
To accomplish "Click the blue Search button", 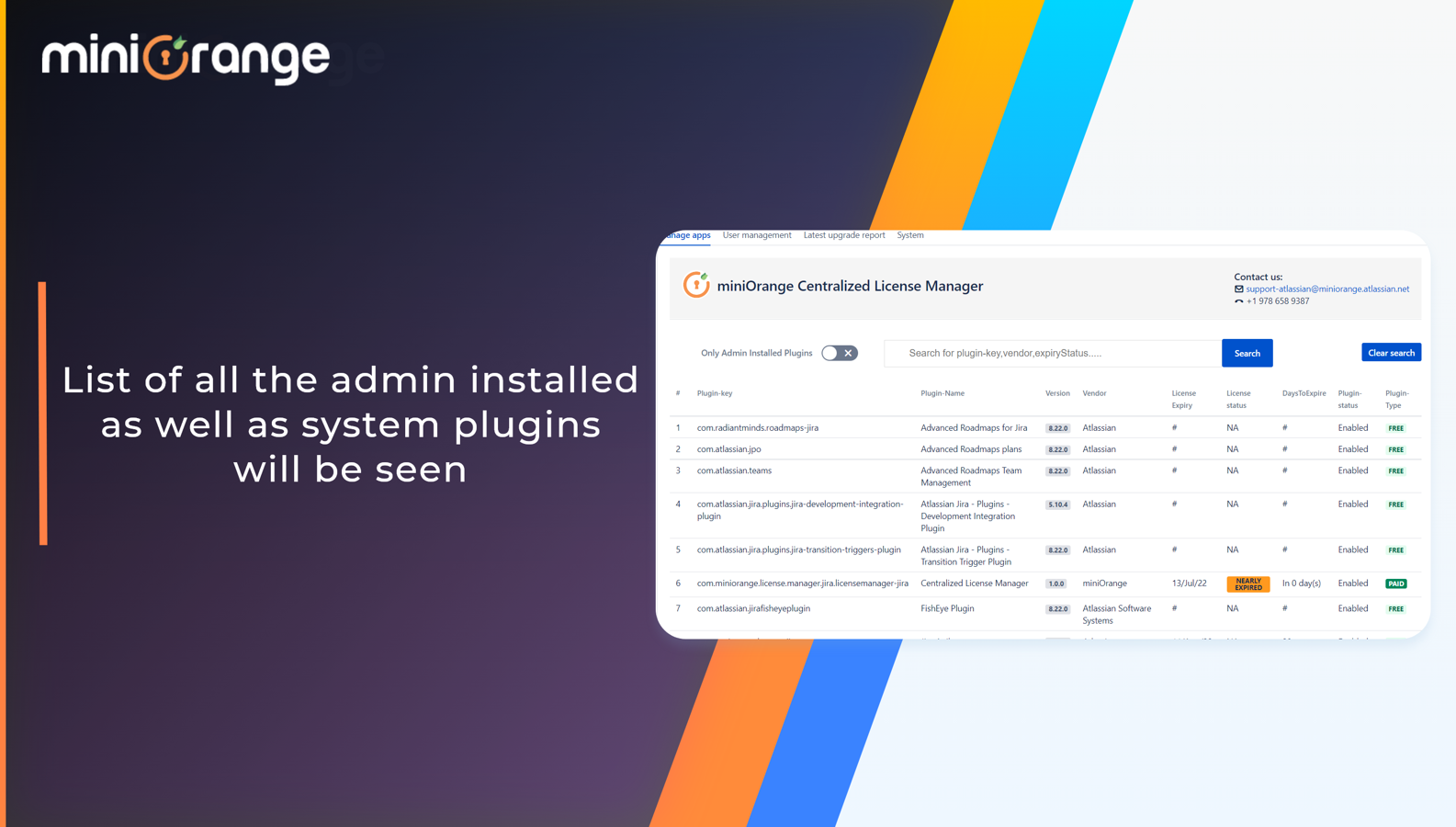I will point(1247,353).
